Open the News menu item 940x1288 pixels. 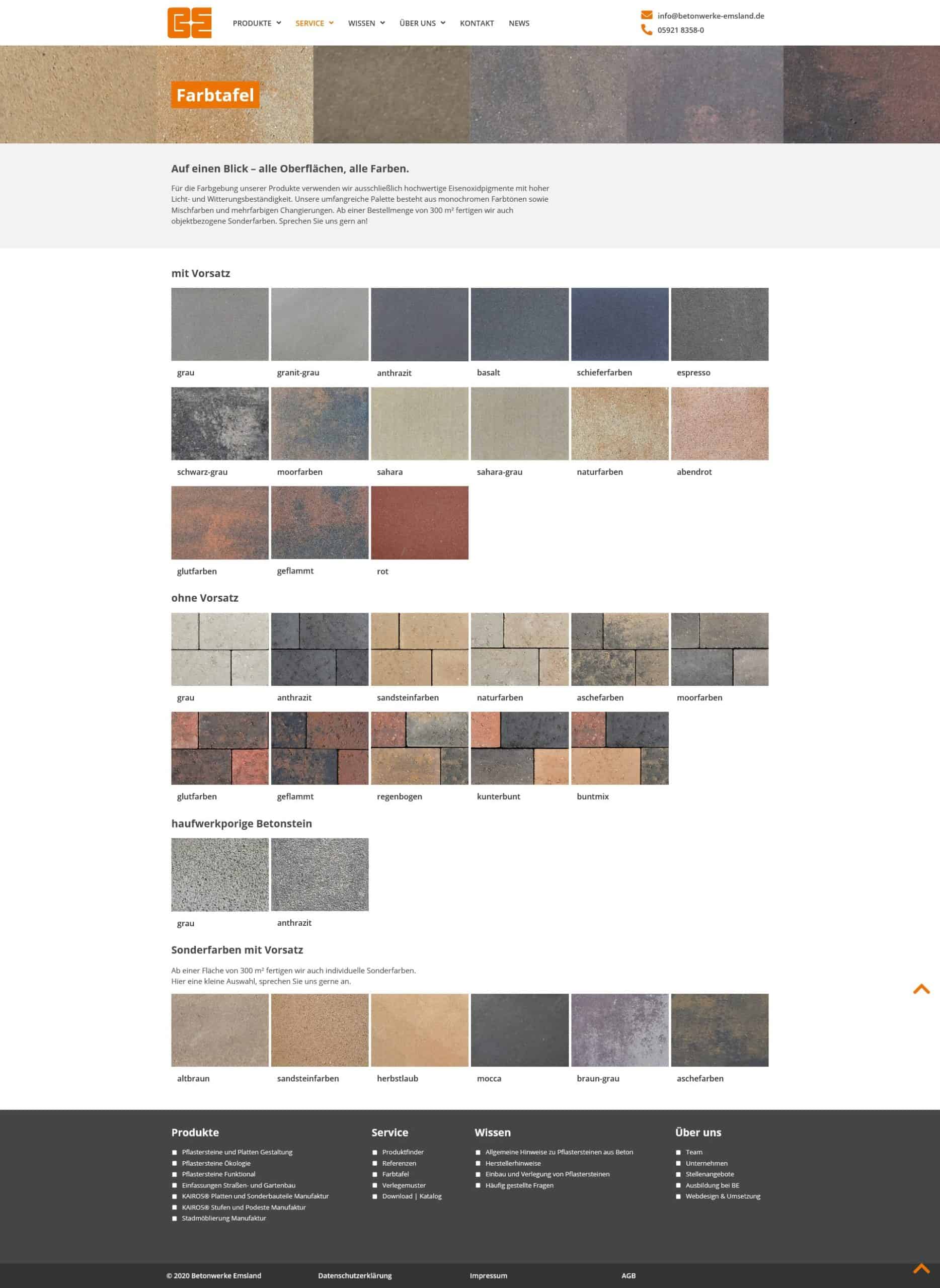519,23
